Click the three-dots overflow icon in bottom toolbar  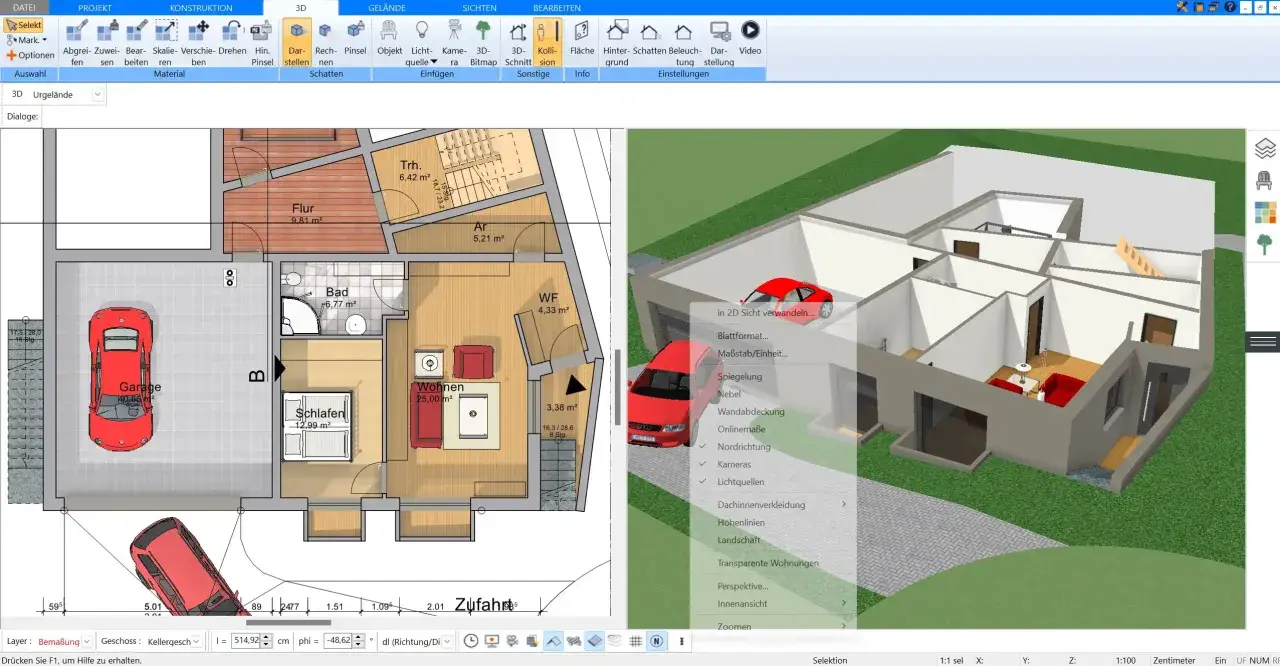pos(682,641)
